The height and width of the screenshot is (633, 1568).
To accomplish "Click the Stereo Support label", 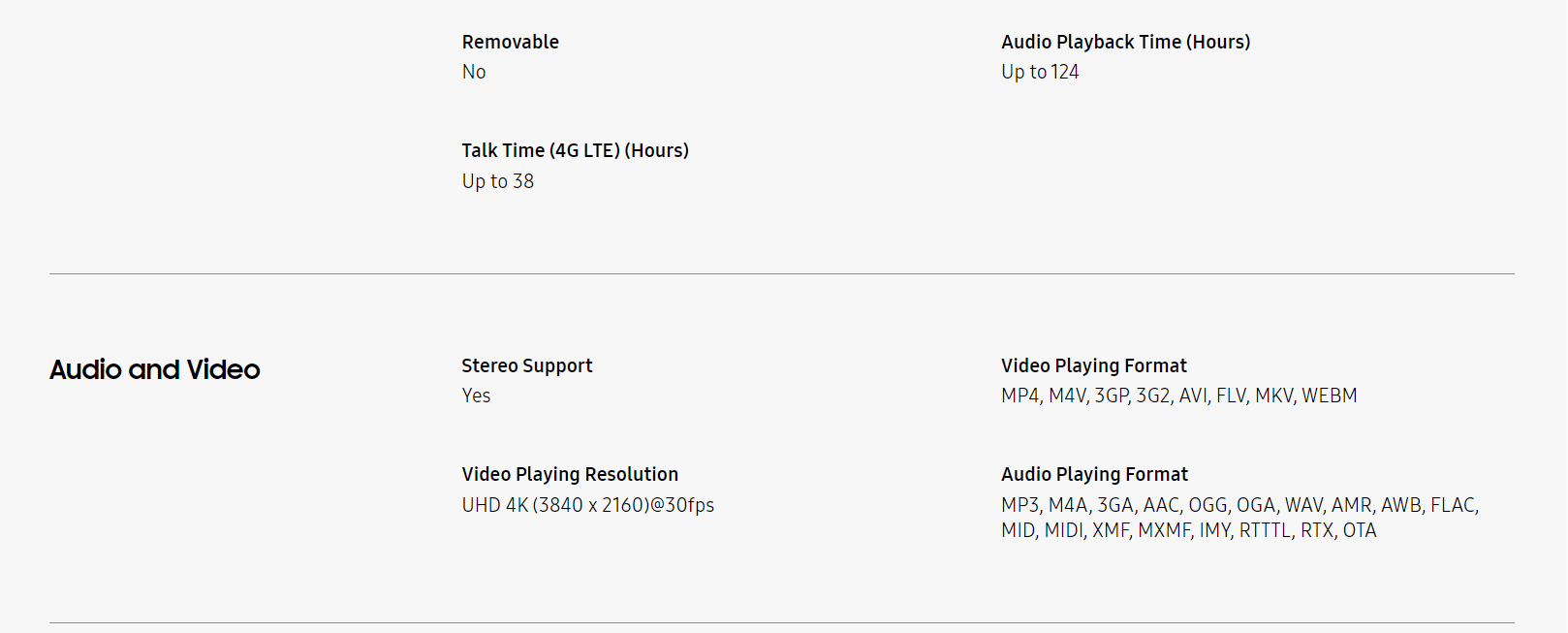I will point(526,365).
